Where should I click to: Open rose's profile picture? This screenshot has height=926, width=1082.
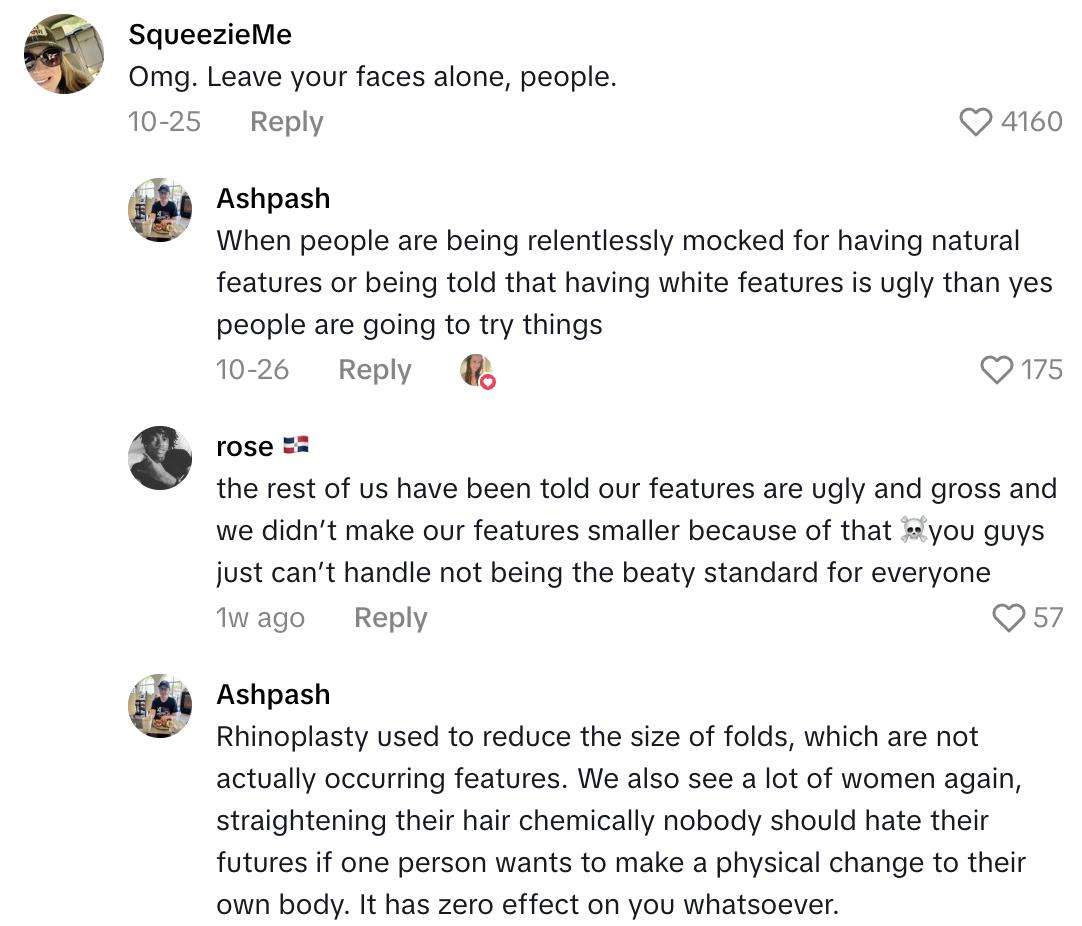pos(159,458)
